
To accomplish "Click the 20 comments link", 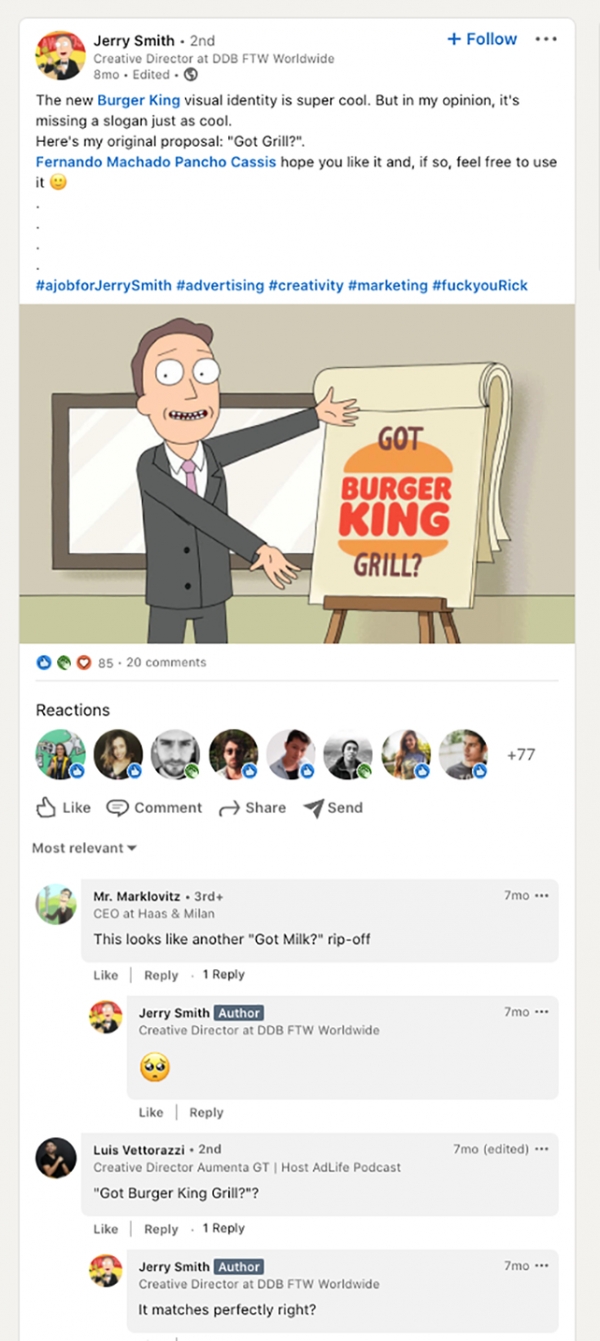I will (x=166, y=662).
